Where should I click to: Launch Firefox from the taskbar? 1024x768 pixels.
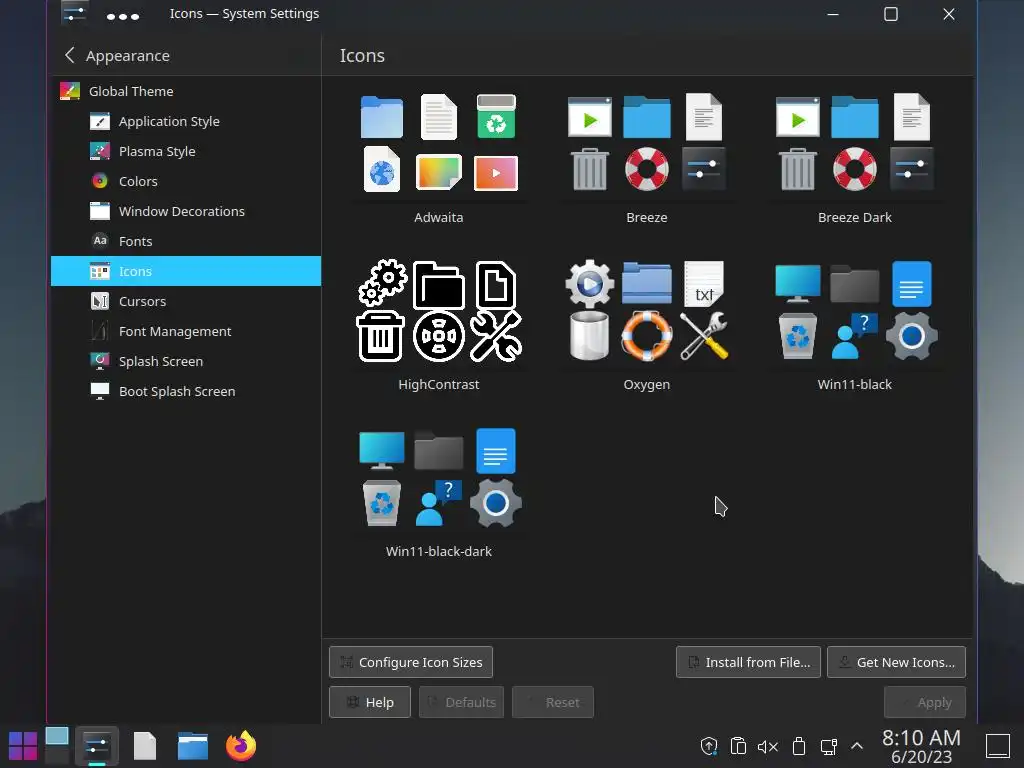241,746
